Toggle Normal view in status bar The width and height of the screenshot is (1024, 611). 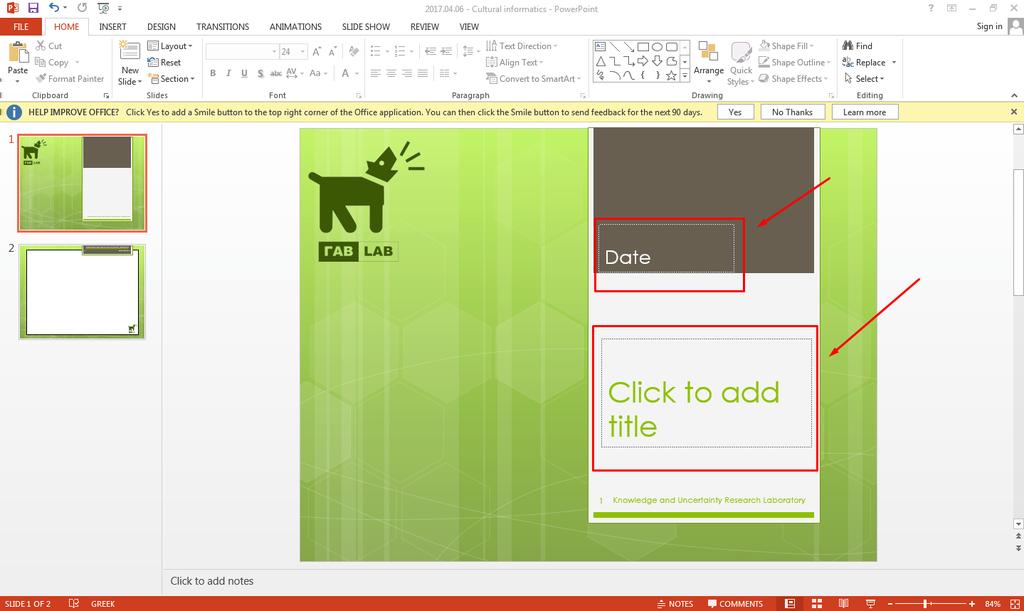pyautogui.click(x=790, y=604)
